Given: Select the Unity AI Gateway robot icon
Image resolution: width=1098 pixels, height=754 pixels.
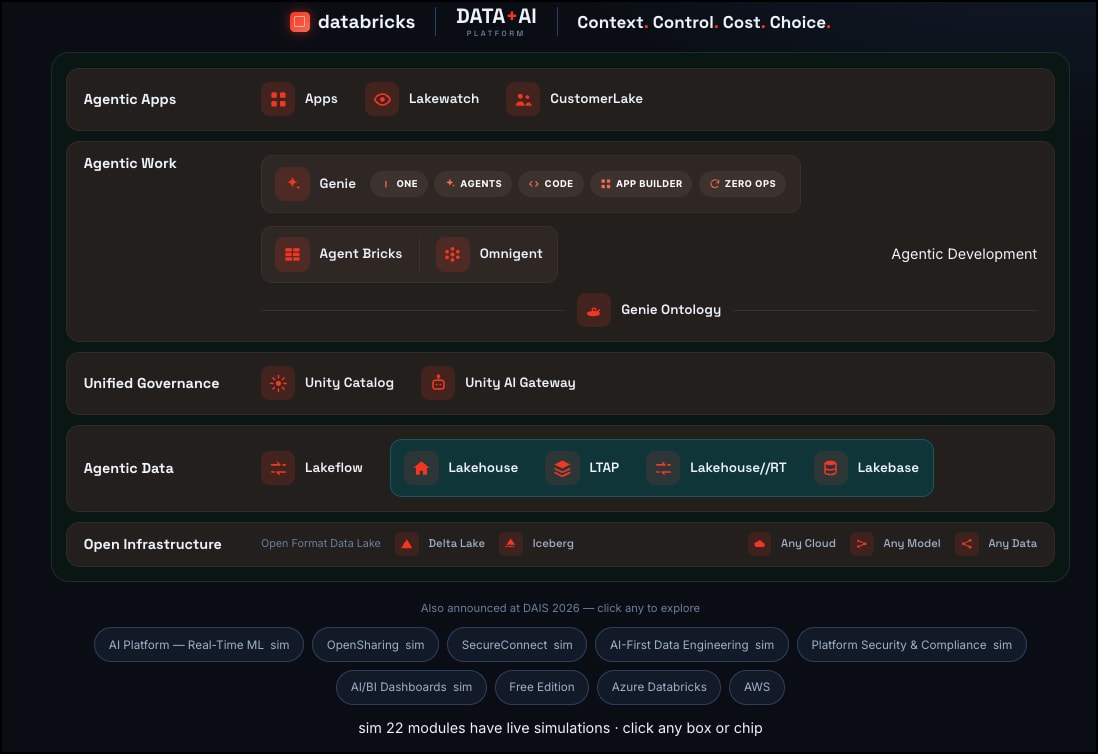Looking at the screenshot, I should (x=438, y=383).
